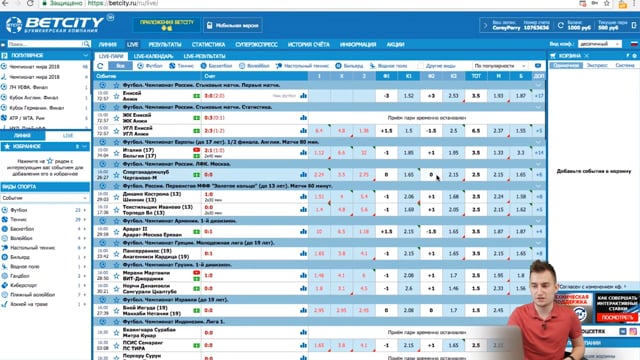Filter live events by Баскетбол
Image resolution: width=640 pixels, height=360 pixels.
[216, 66]
